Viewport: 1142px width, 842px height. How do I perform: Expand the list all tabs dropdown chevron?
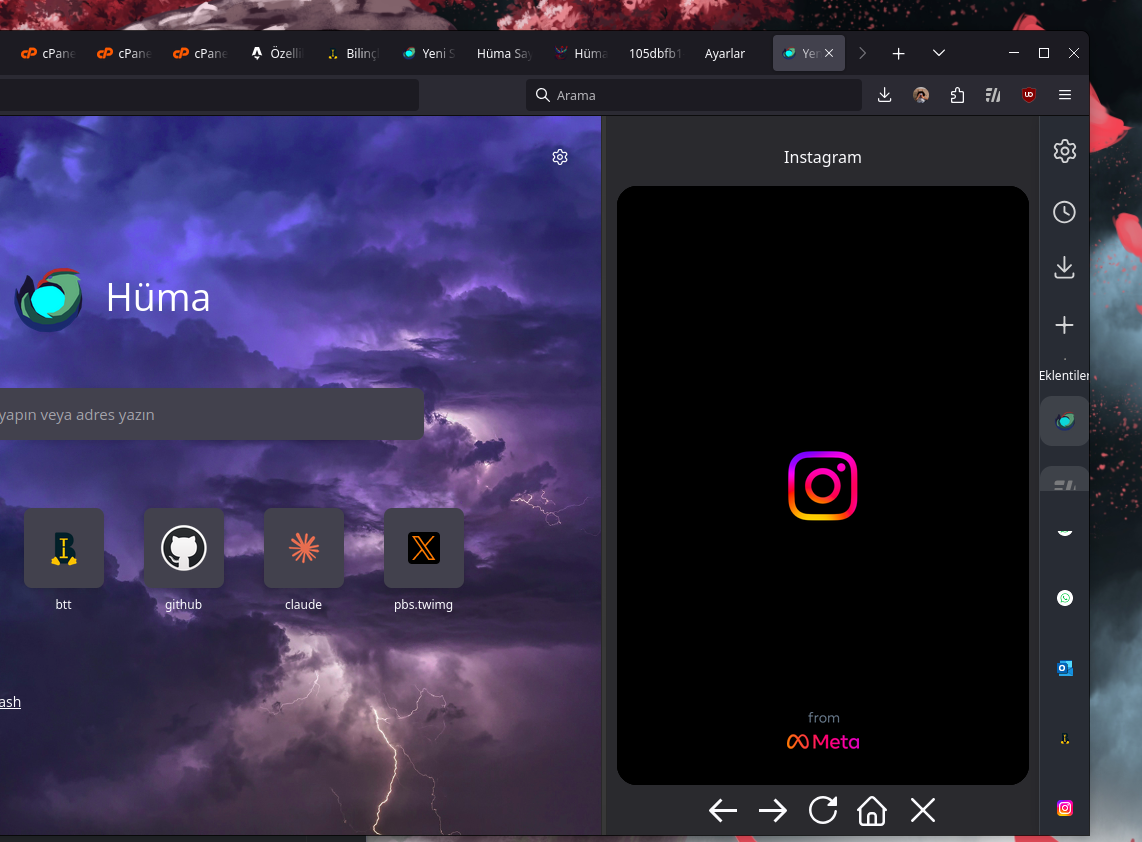(939, 53)
